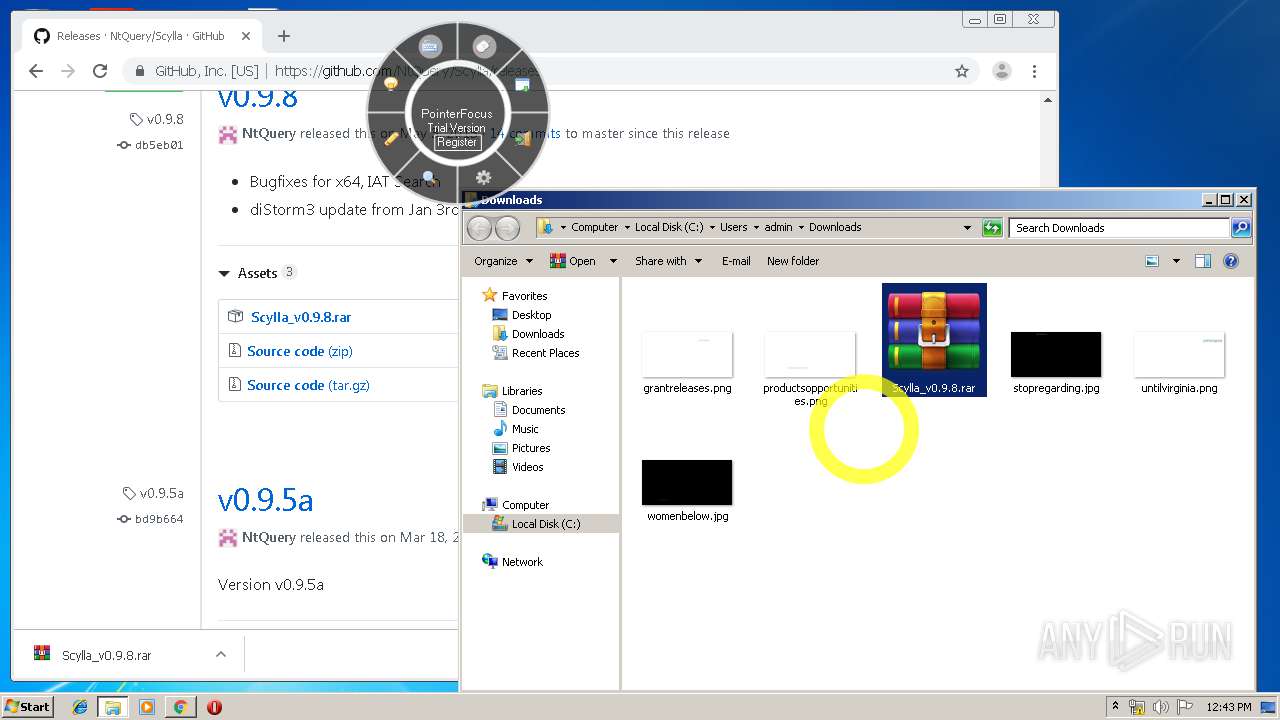This screenshot has height=720, width=1280.
Task: Click PointerFocus window screen icon
Action: point(522,85)
